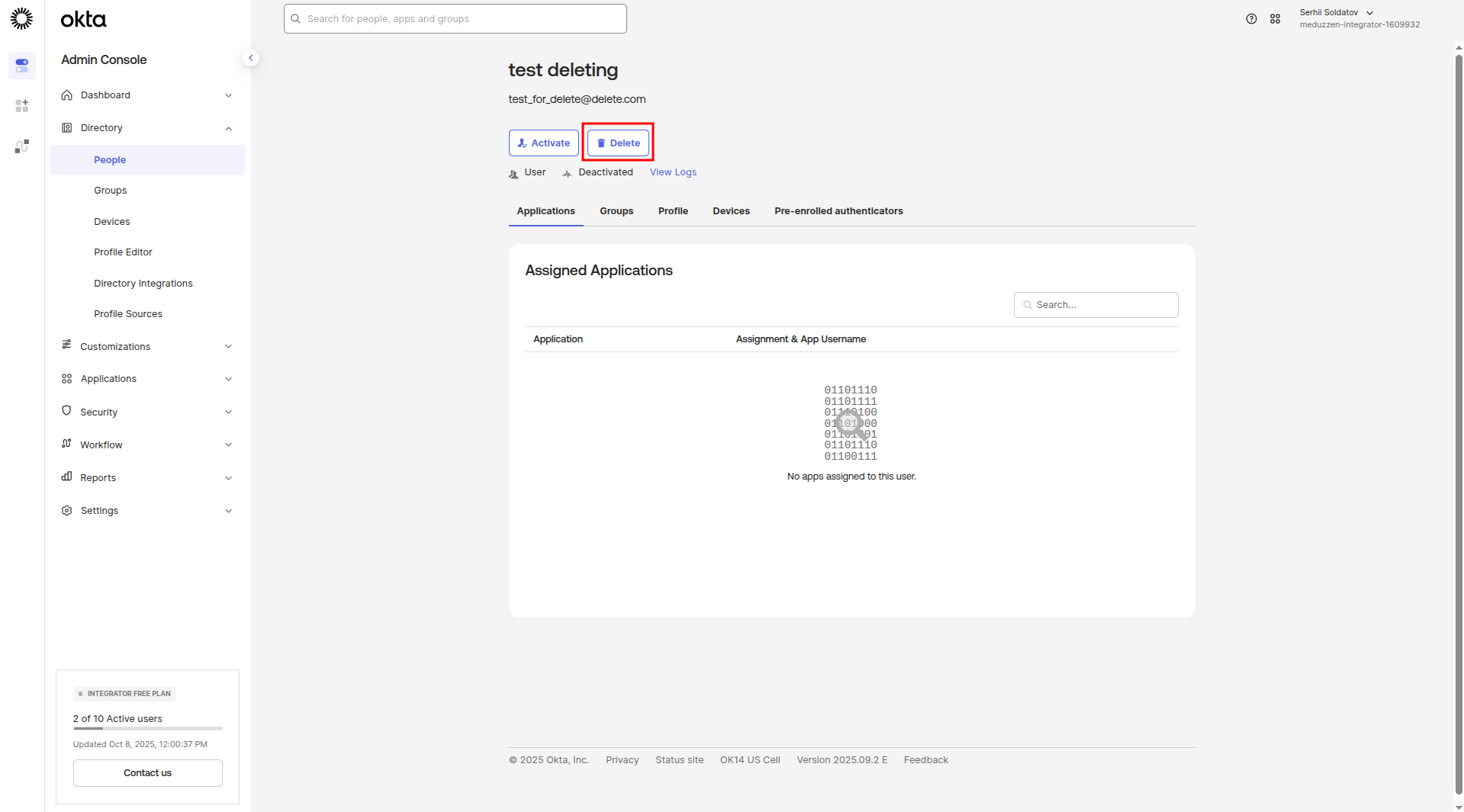Click the INTEGRATOR FREE PLAN badge
Viewport: 1464px width, 812px height.
pos(124,694)
